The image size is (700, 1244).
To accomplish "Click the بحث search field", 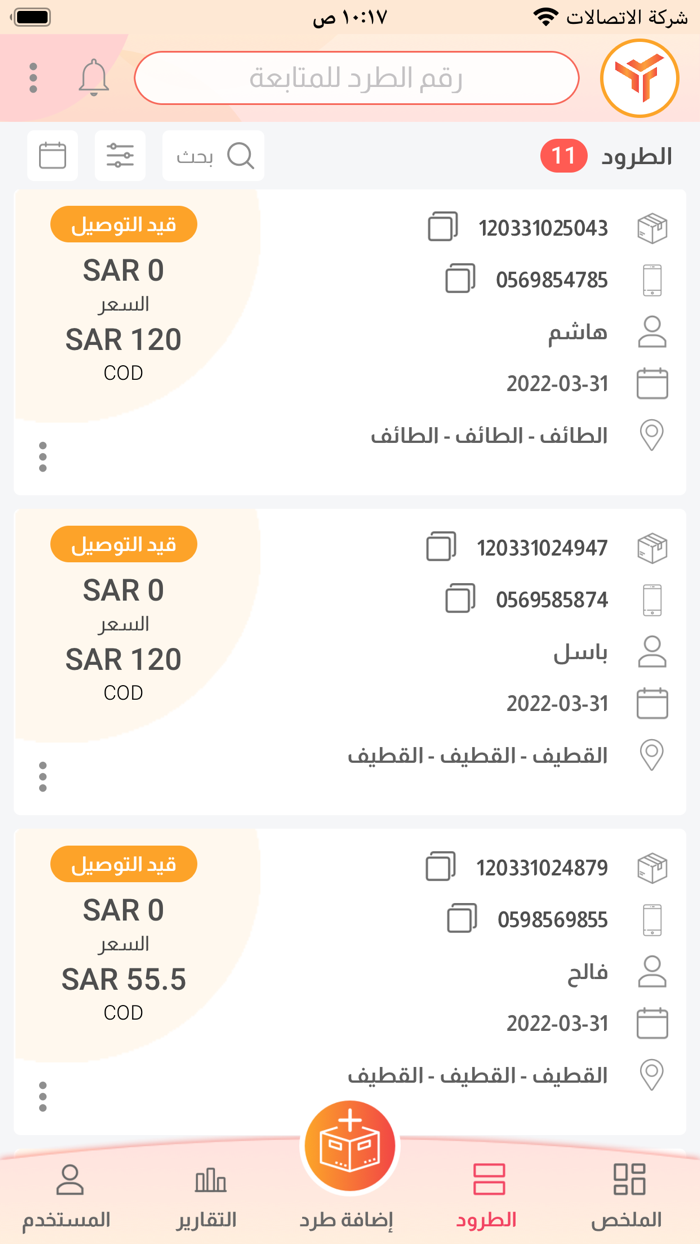I will click(212, 156).
